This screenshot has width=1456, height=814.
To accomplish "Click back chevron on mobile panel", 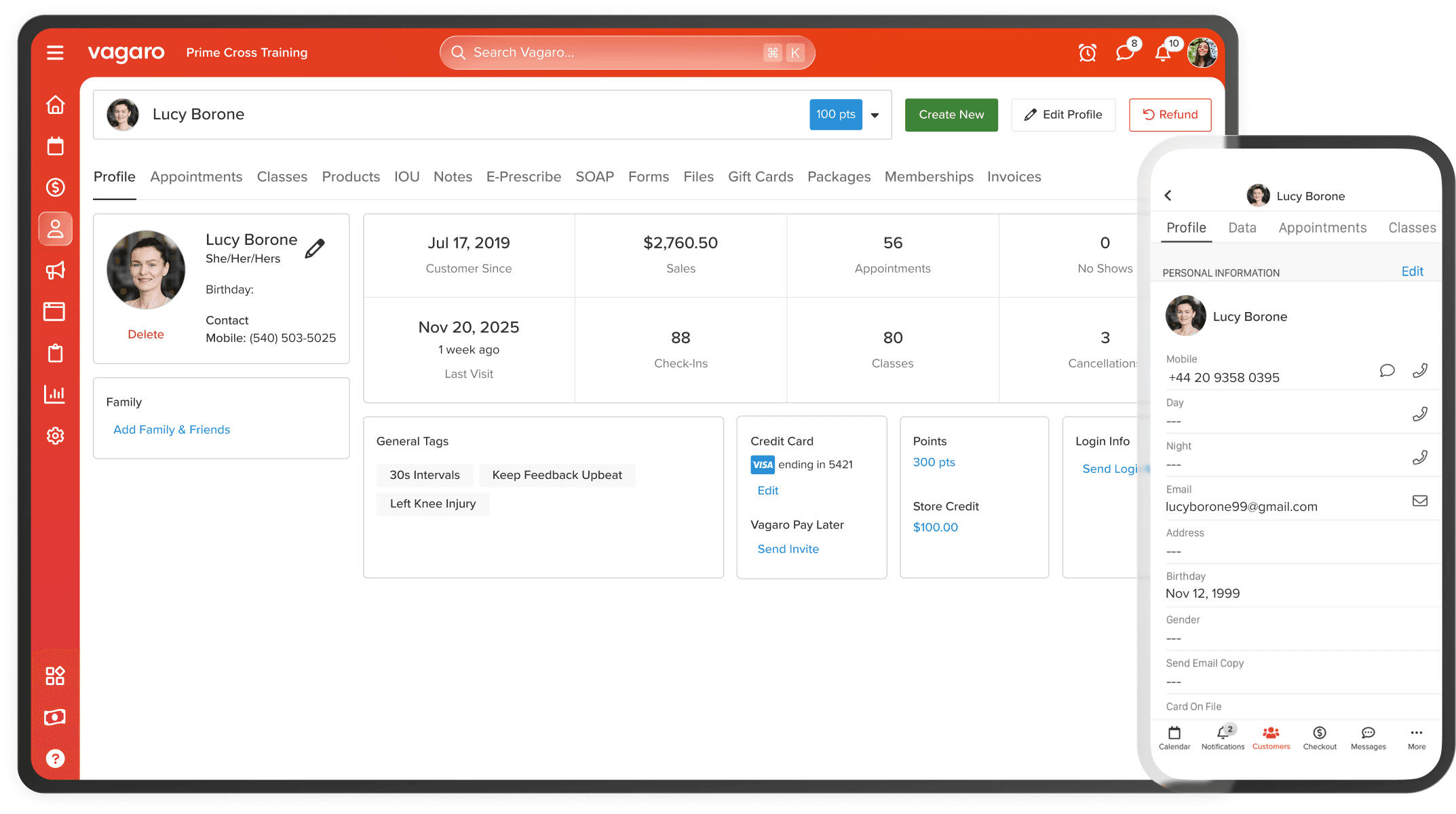I will coord(1168,195).
